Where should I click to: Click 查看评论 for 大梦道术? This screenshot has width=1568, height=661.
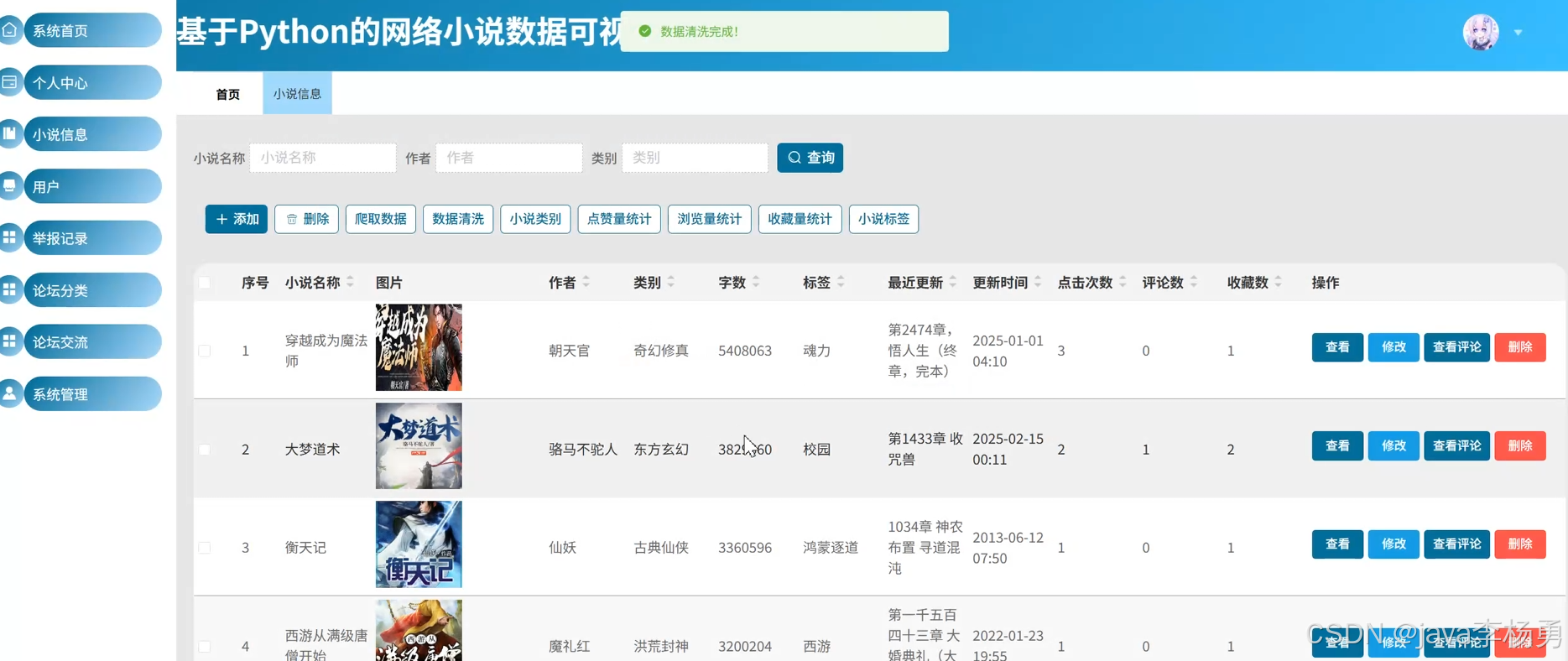1457,446
